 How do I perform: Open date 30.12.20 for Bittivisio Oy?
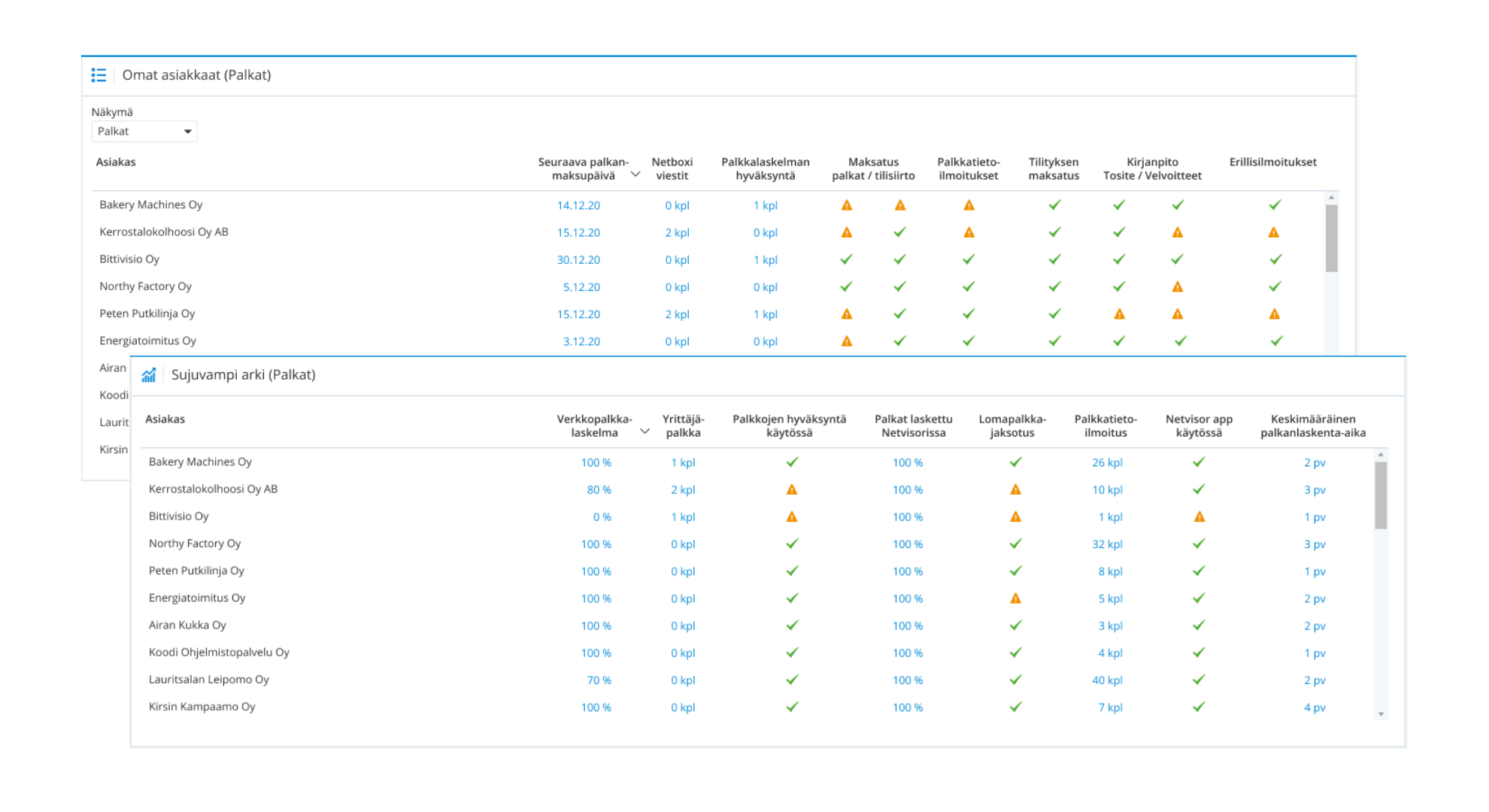[578, 260]
